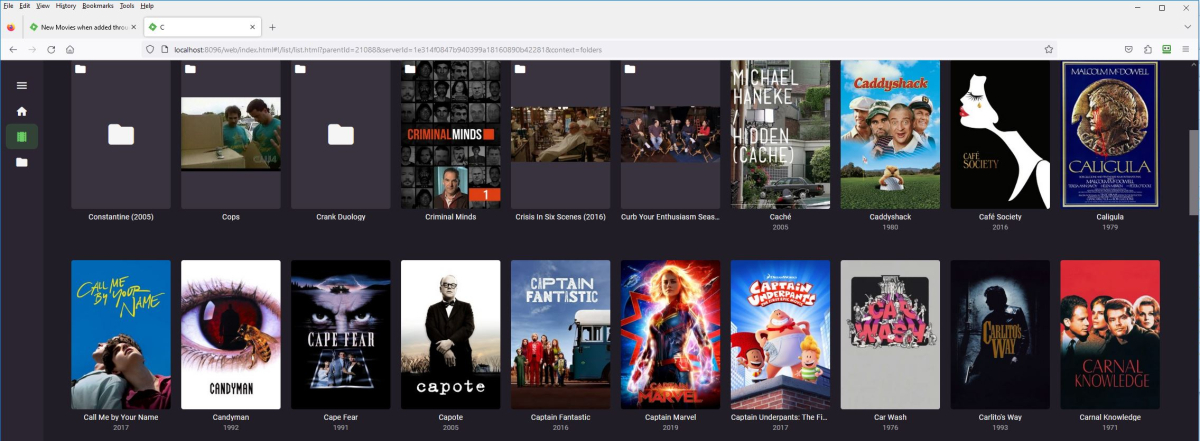Click the folder icon in sidebar
This screenshot has width=1200, height=441.
pos(21,162)
